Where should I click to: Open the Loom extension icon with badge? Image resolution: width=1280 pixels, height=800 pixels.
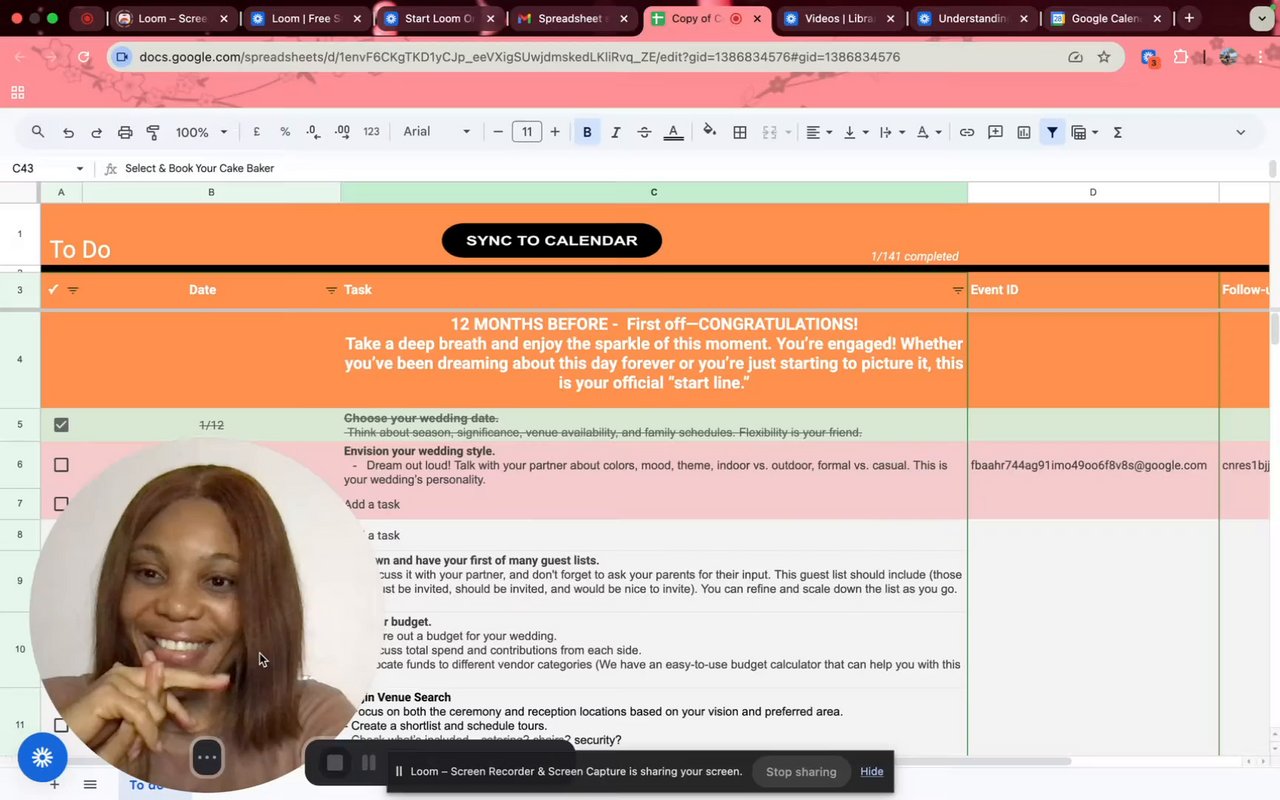click(1149, 58)
